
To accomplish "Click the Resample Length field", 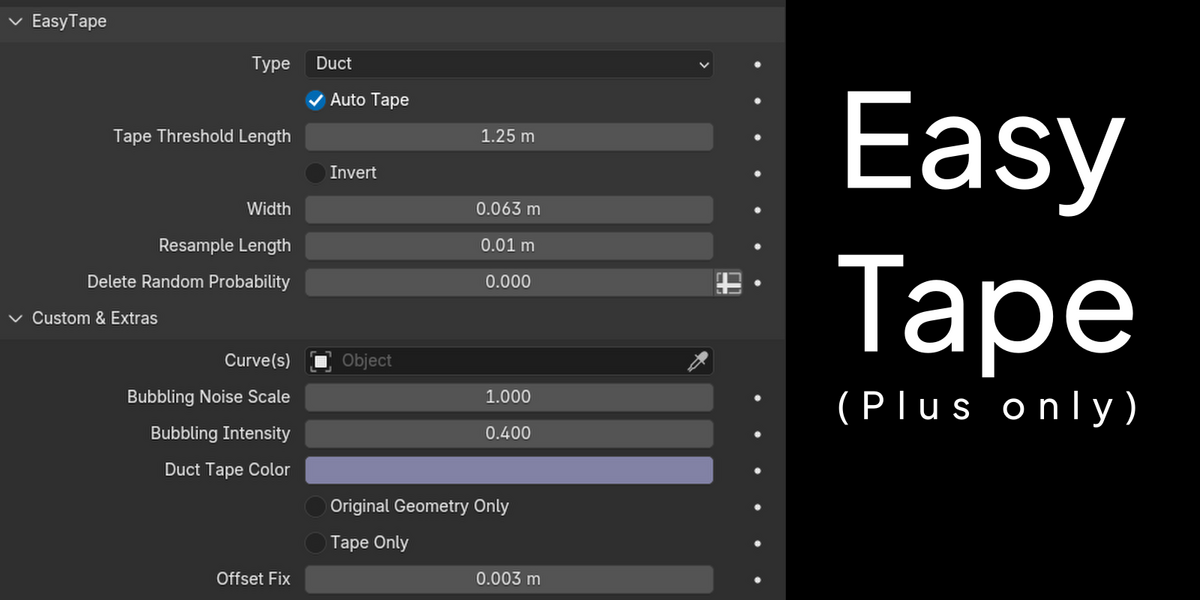I will 509,246.
